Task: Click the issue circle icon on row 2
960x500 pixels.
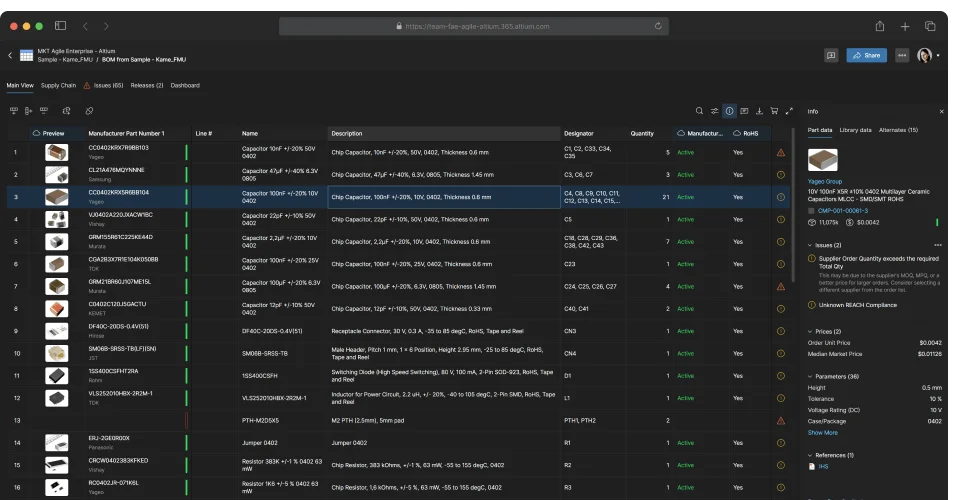Action: point(781,175)
